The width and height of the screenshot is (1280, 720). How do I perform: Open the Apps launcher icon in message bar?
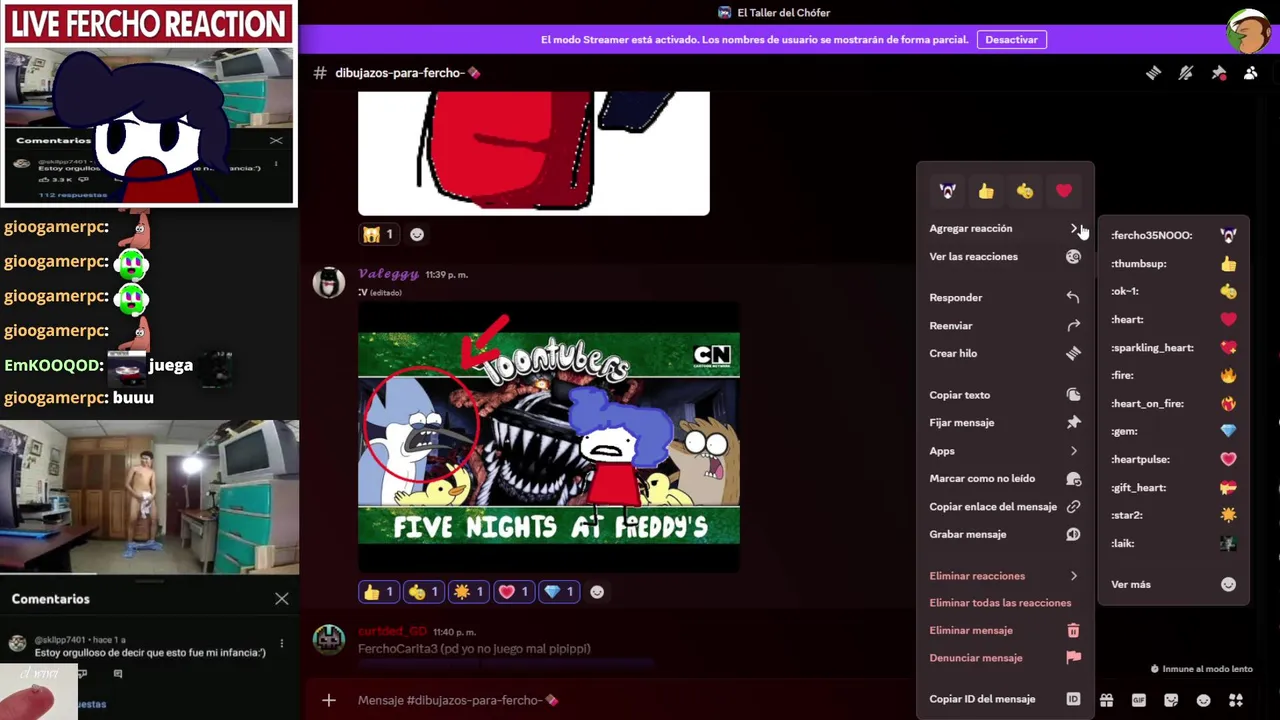coord(1236,700)
